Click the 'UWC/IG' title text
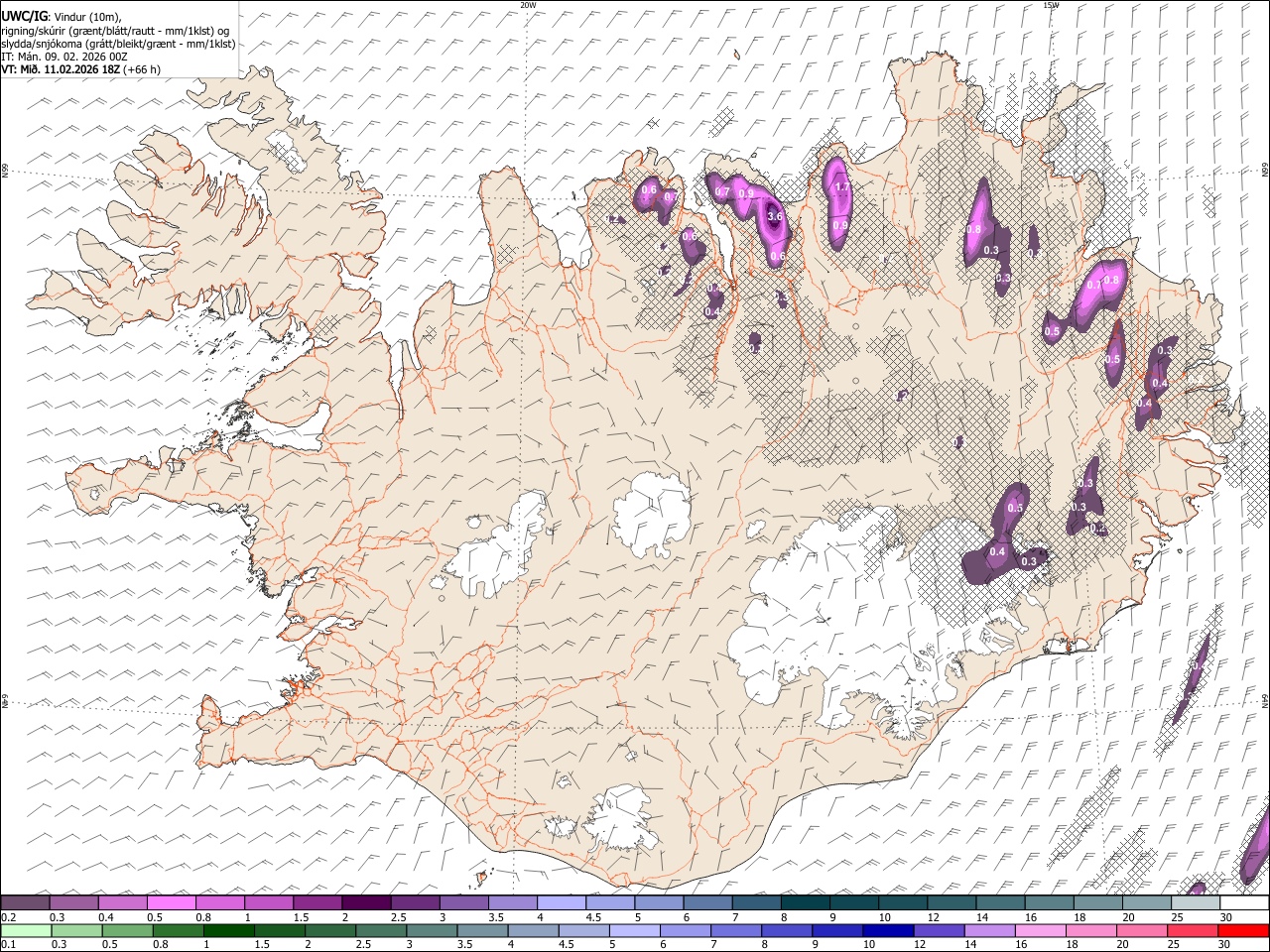This screenshot has width=1270, height=952. [24, 17]
